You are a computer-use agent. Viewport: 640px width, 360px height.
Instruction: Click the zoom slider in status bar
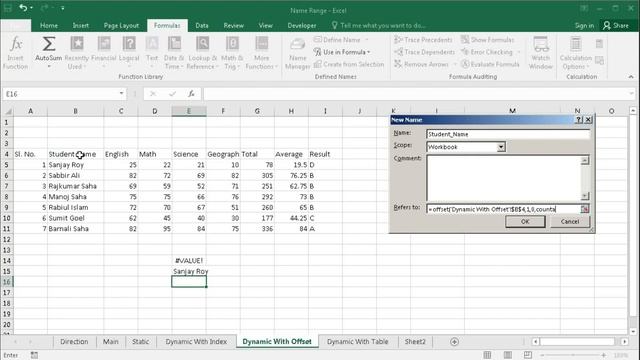(573, 355)
